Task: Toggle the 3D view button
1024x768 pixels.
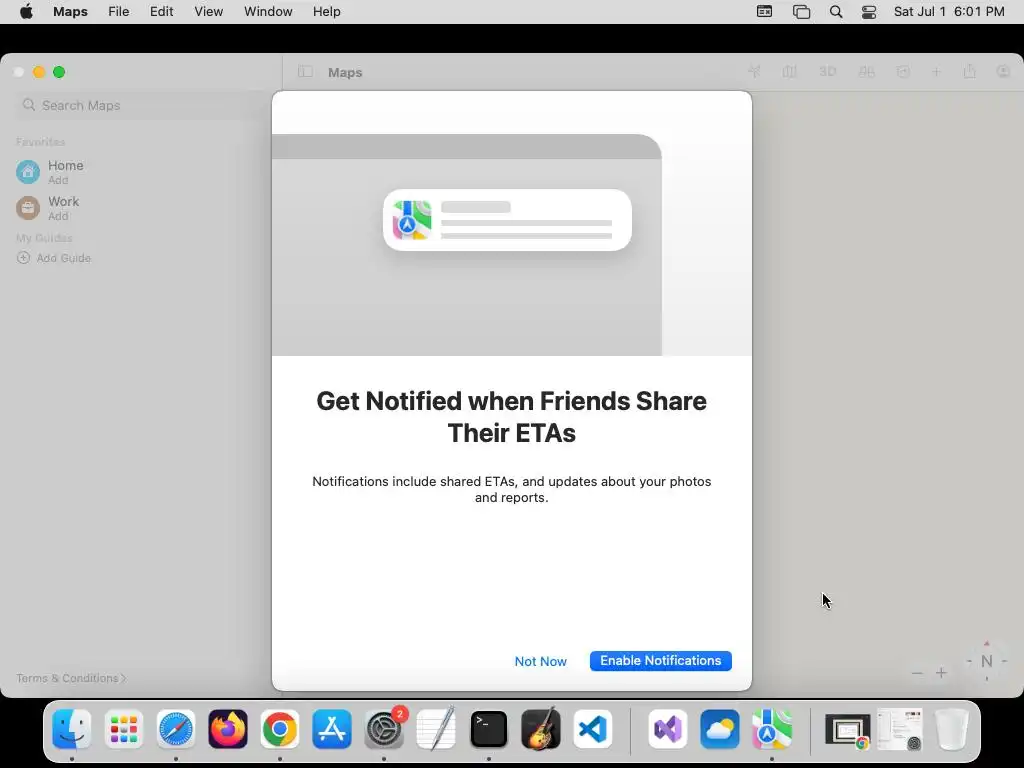Action: pos(827,72)
